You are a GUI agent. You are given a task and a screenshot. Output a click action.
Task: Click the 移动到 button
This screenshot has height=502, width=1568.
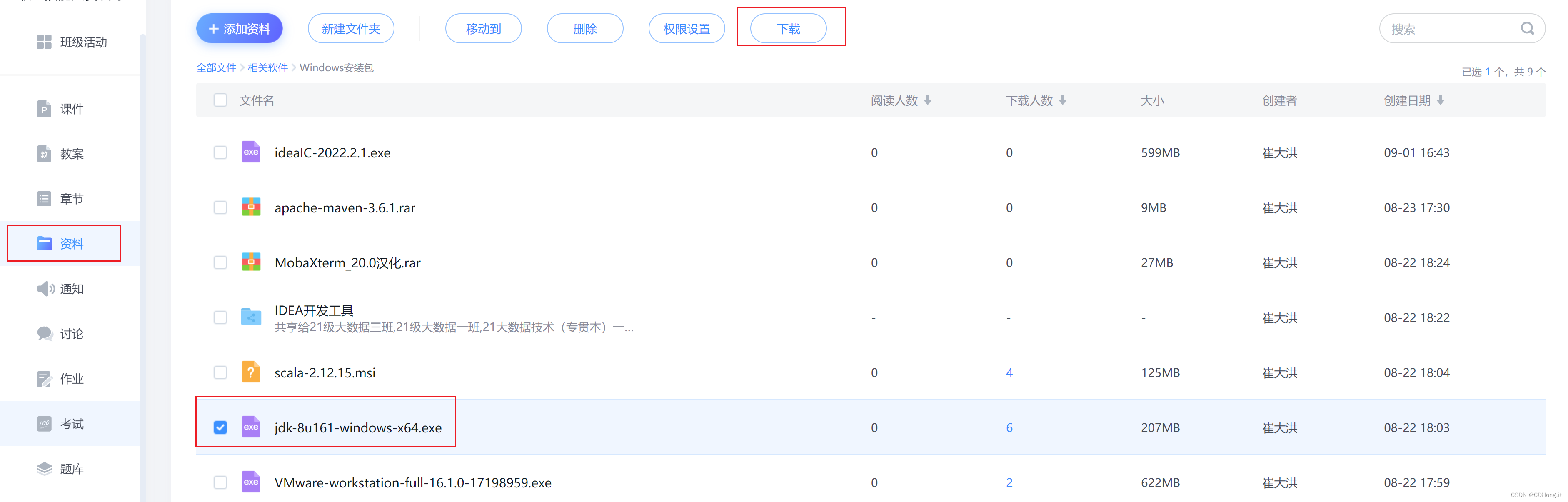click(483, 29)
